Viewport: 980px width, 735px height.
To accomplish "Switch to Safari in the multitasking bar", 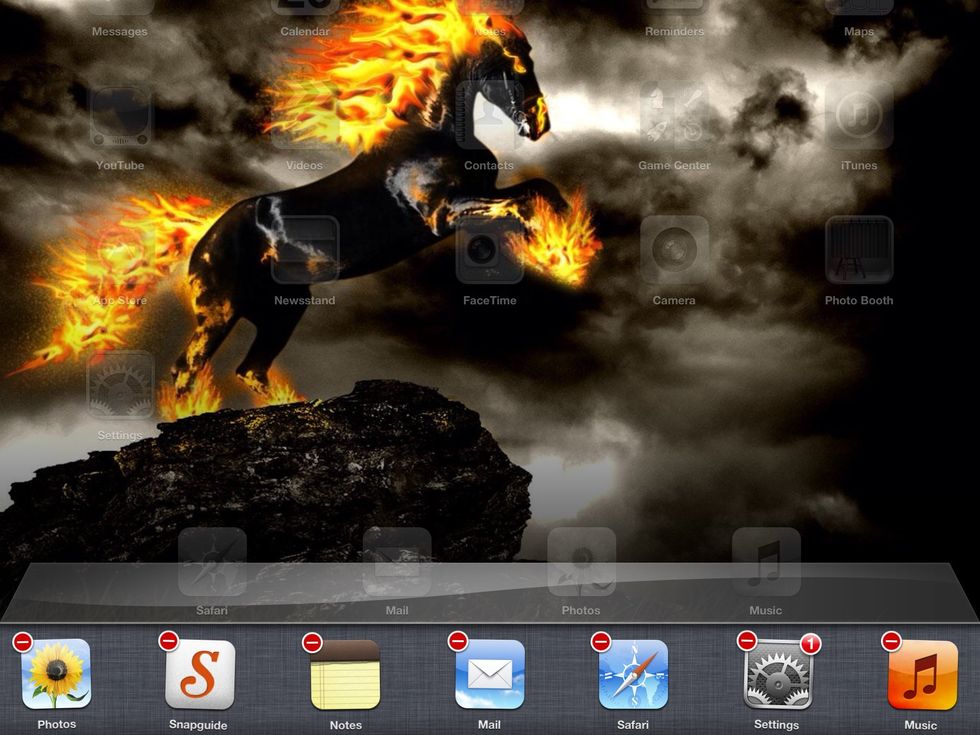I will [x=633, y=675].
